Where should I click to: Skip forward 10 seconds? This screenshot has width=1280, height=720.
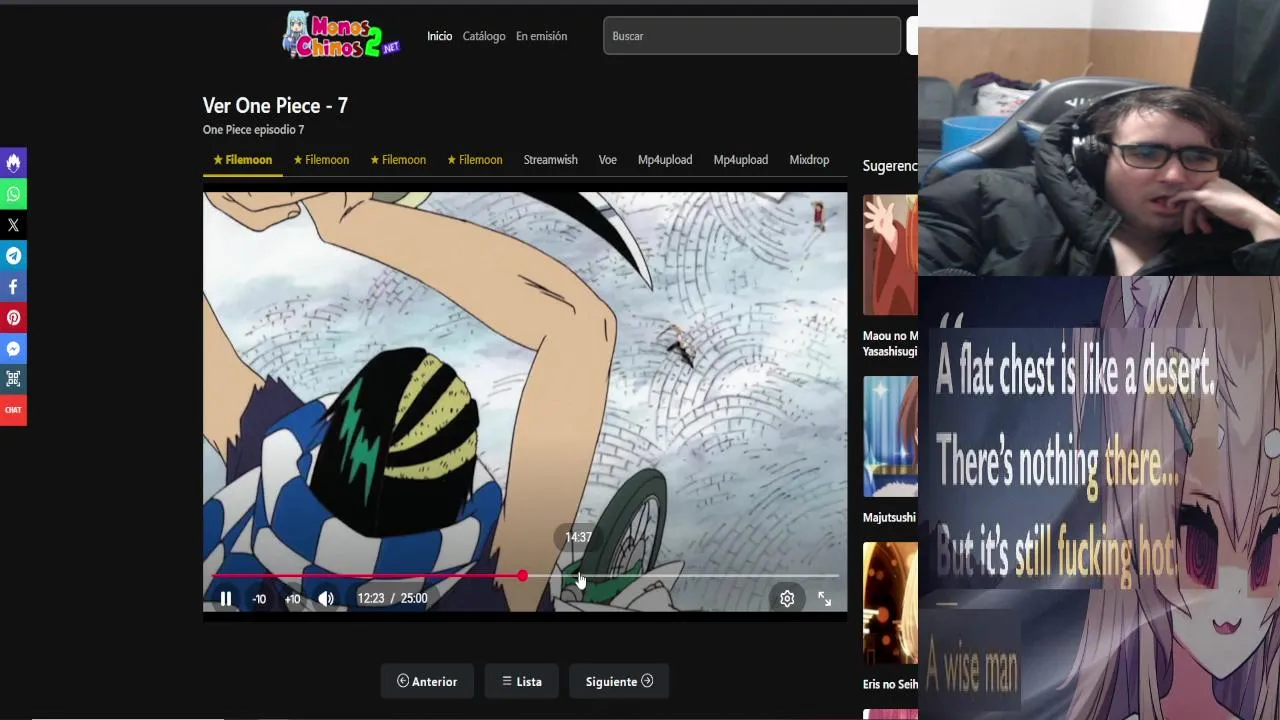(x=292, y=599)
